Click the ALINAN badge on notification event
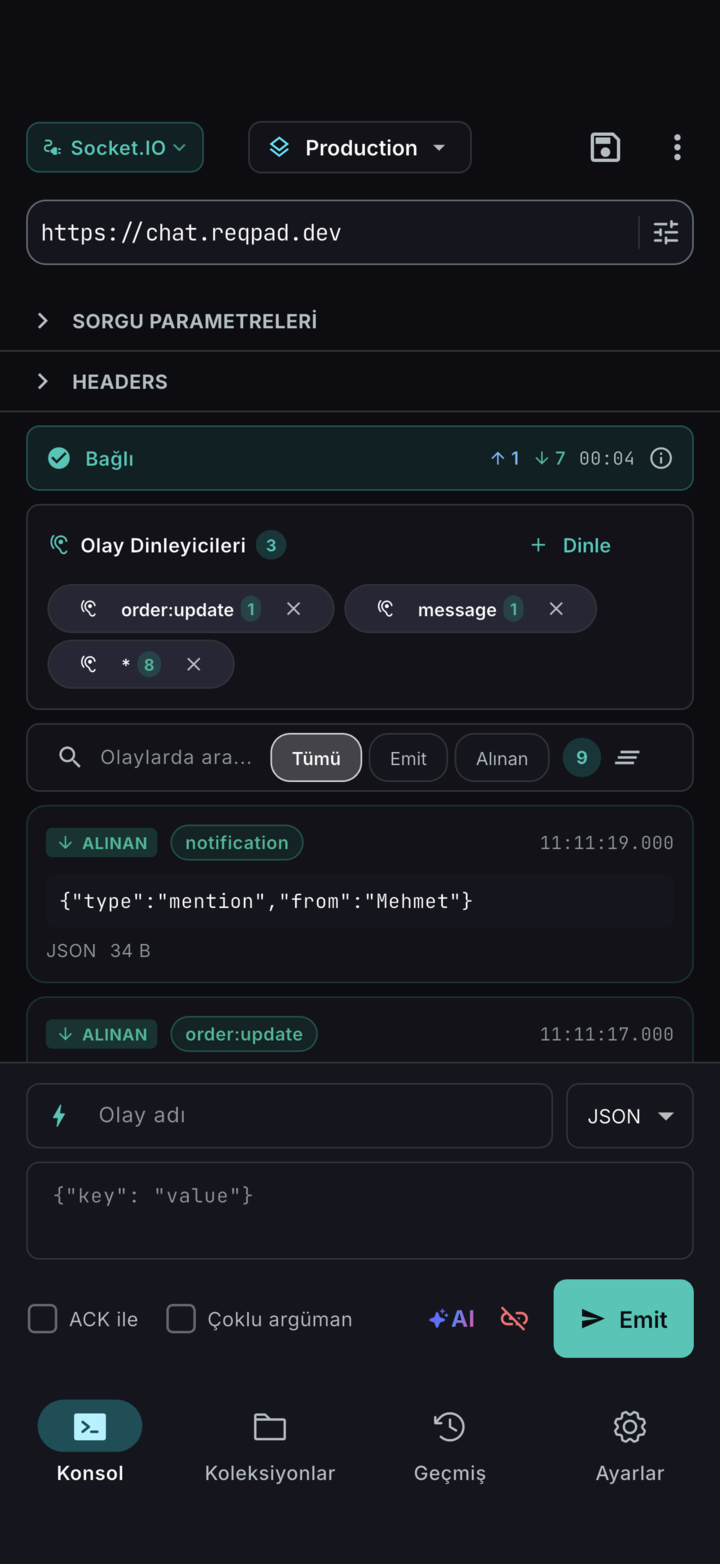This screenshot has height=1564, width=720. pos(102,843)
